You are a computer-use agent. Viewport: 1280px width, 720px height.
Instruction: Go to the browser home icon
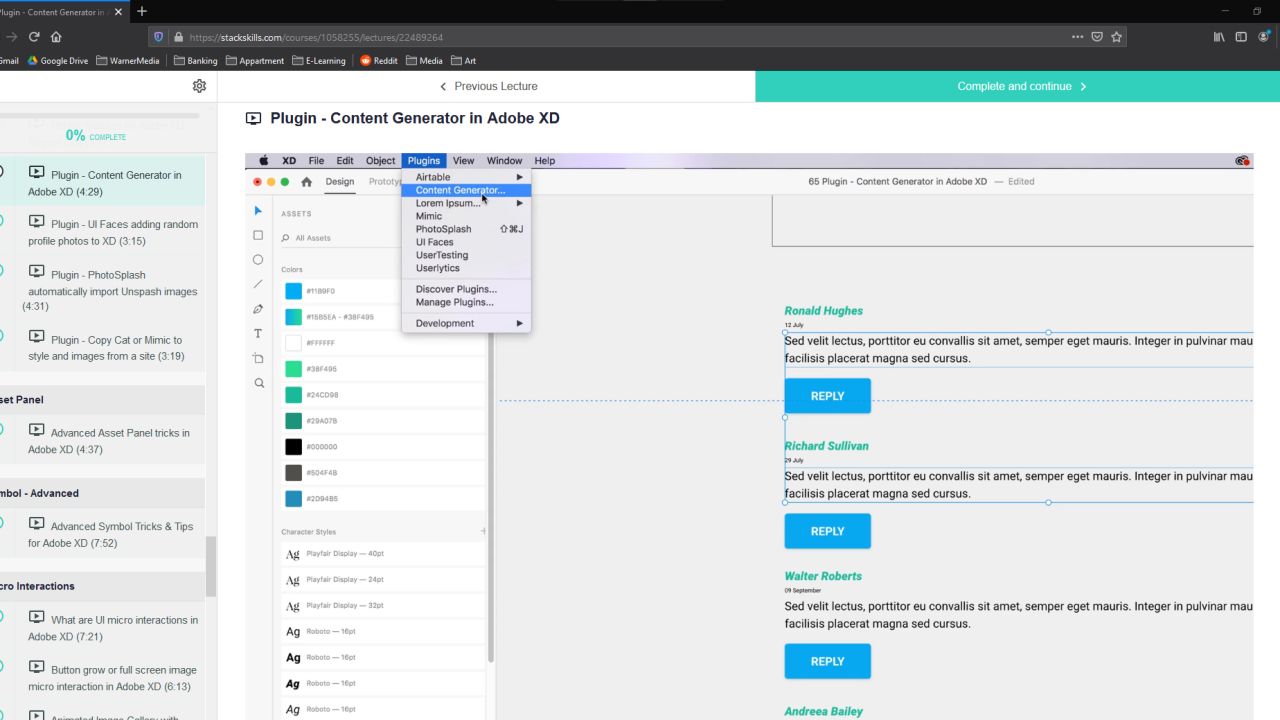pyautogui.click(x=56, y=37)
